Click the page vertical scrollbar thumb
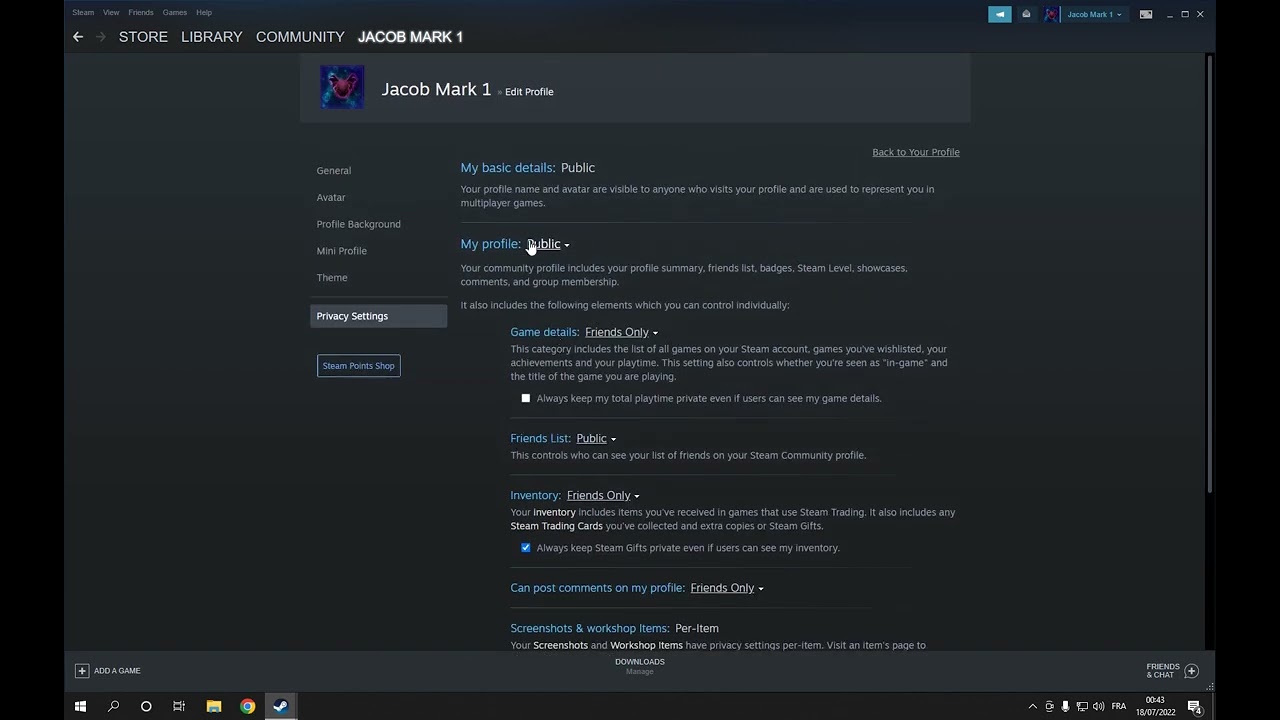The width and height of the screenshot is (1280, 720). point(1210,273)
